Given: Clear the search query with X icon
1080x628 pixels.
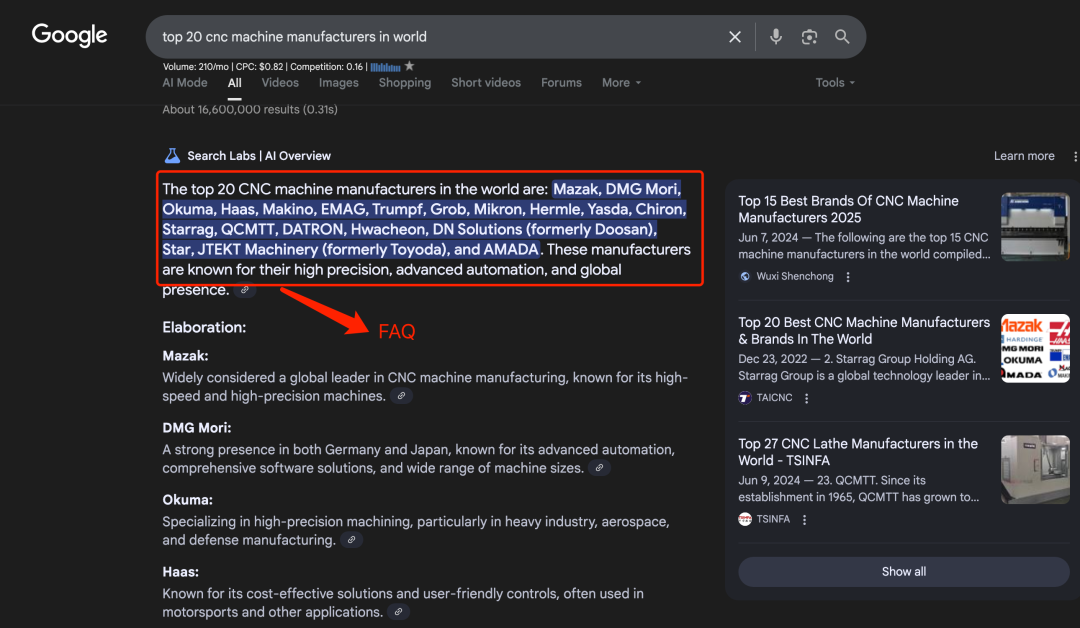Looking at the screenshot, I should pos(735,37).
